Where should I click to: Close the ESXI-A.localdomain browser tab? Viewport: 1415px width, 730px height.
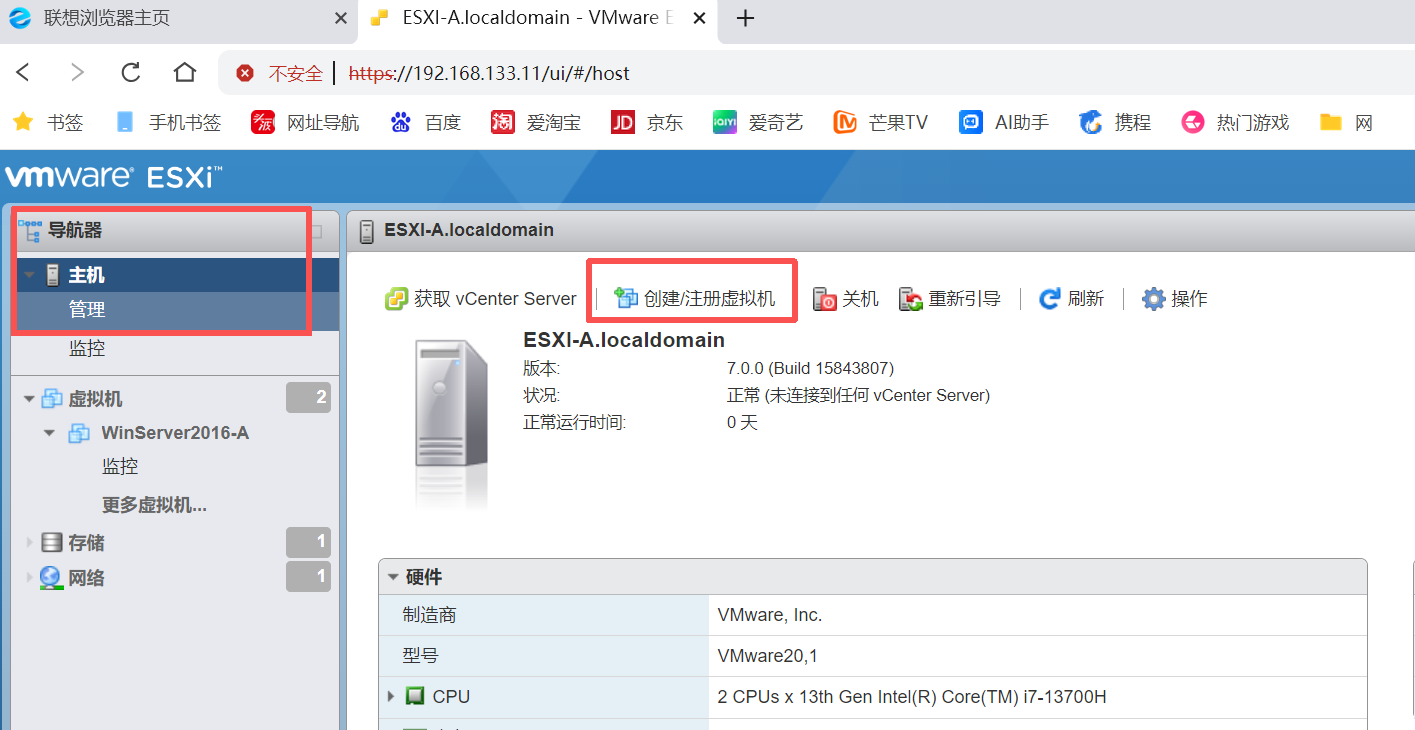click(x=699, y=18)
